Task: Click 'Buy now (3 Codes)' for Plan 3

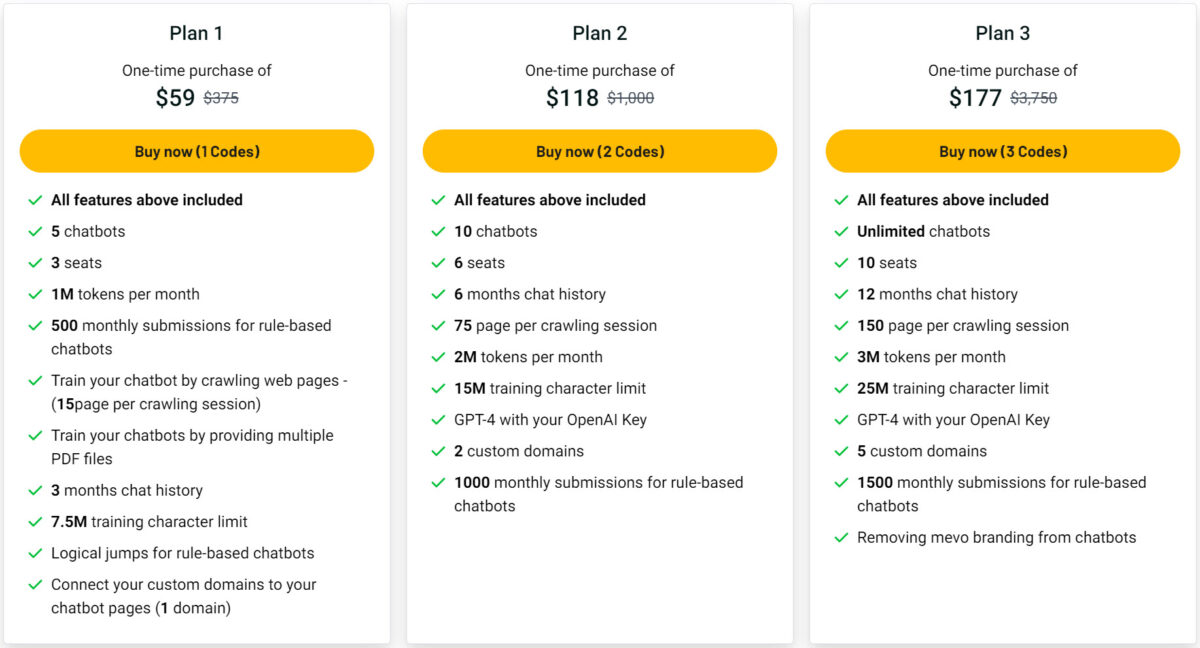Action: (1003, 150)
